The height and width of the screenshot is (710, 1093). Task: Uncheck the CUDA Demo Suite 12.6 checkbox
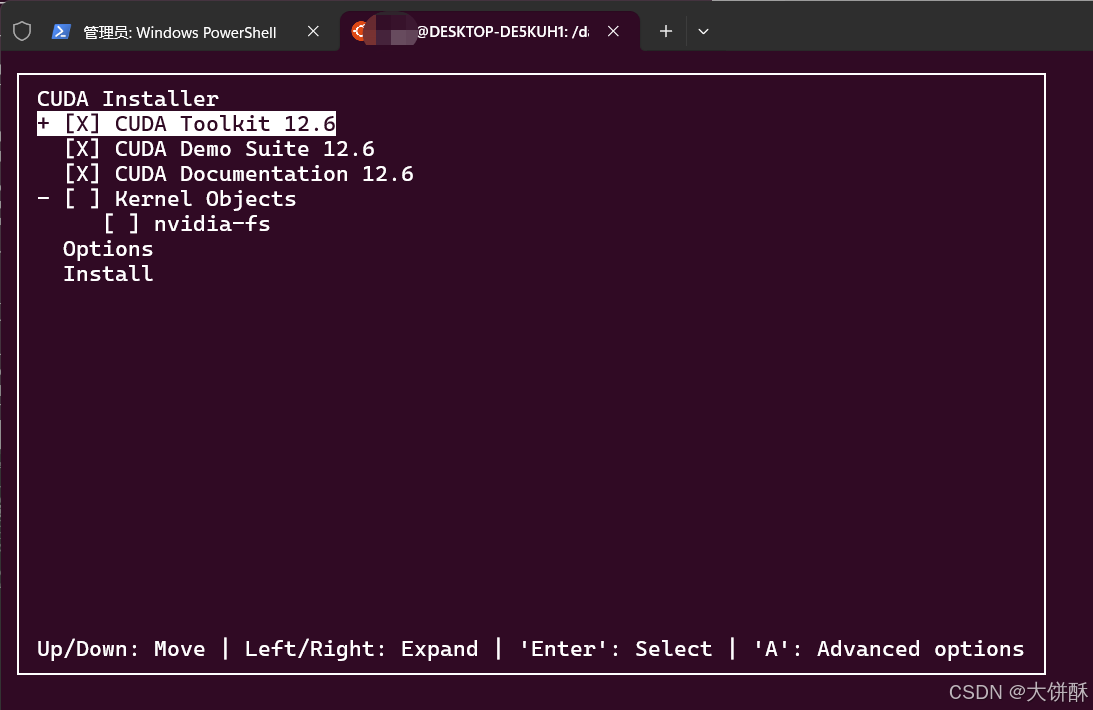click(x=82, y=149)
